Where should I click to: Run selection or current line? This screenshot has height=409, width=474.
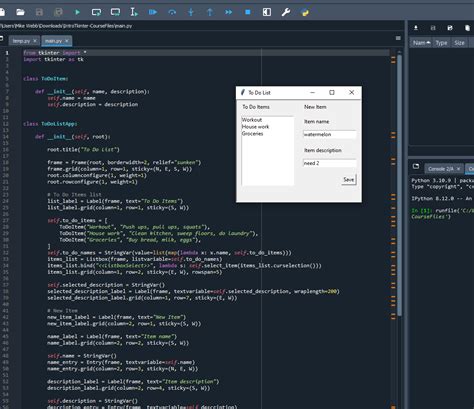click(x=134, y=12)
